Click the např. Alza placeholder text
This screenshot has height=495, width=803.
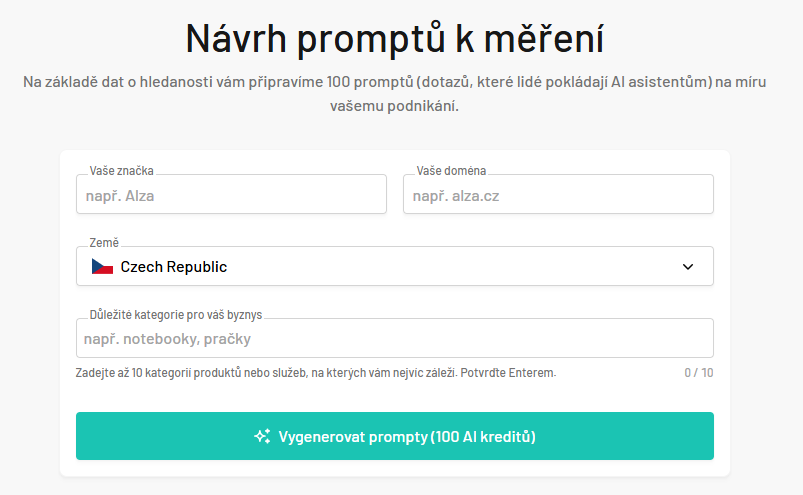[x=120, y=196]
